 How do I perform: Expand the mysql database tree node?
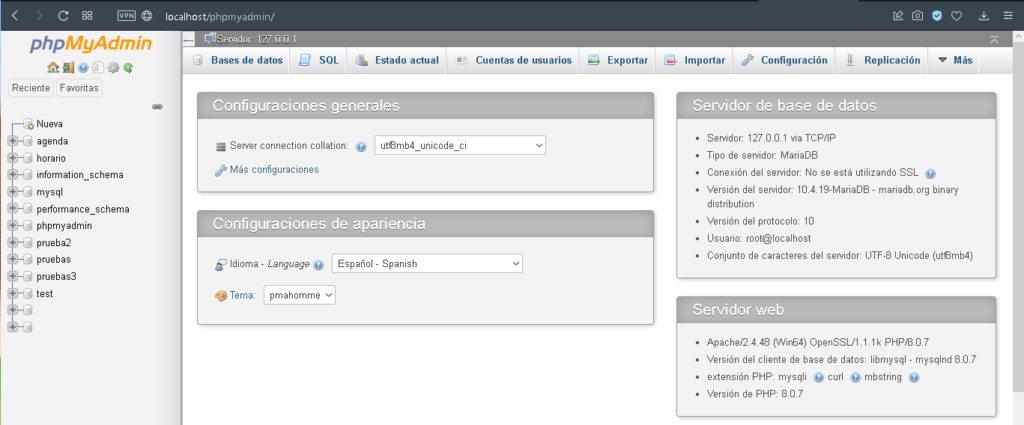(12, 192)
